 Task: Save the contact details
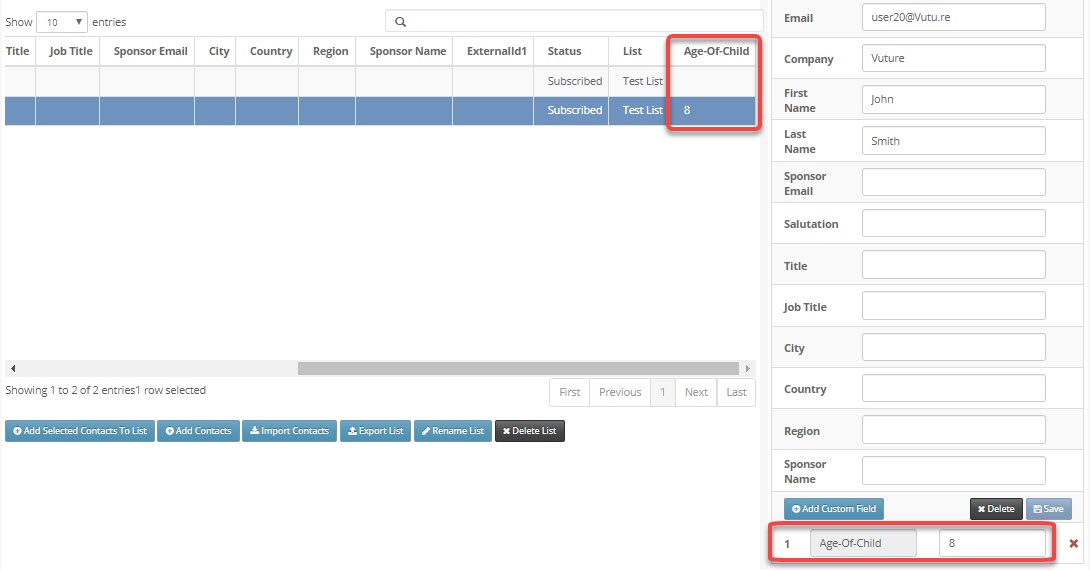pyautogui.click(x=1048, y=509)
